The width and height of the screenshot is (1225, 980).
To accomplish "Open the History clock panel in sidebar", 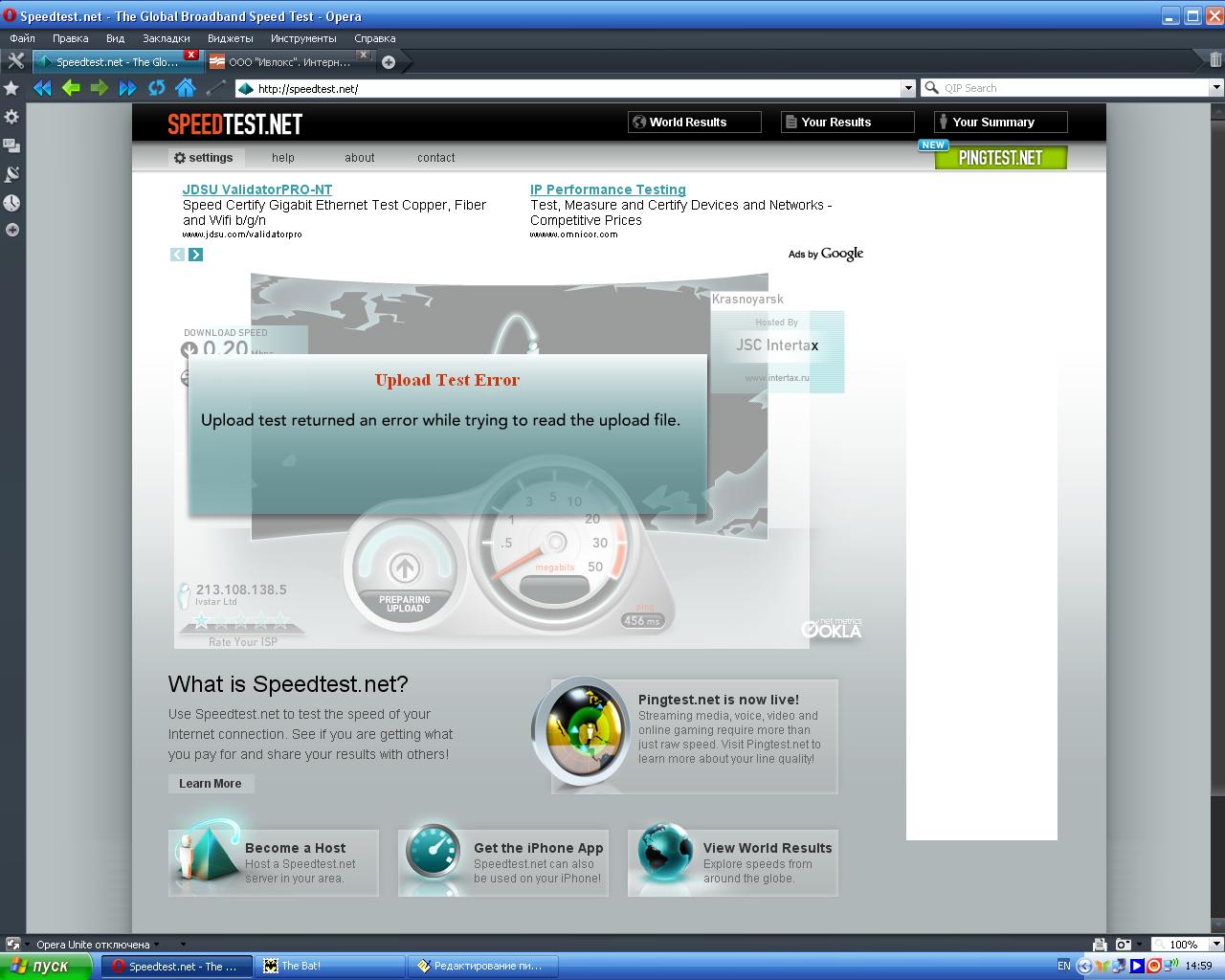I will pyautogui.click(x=11, y=203).
